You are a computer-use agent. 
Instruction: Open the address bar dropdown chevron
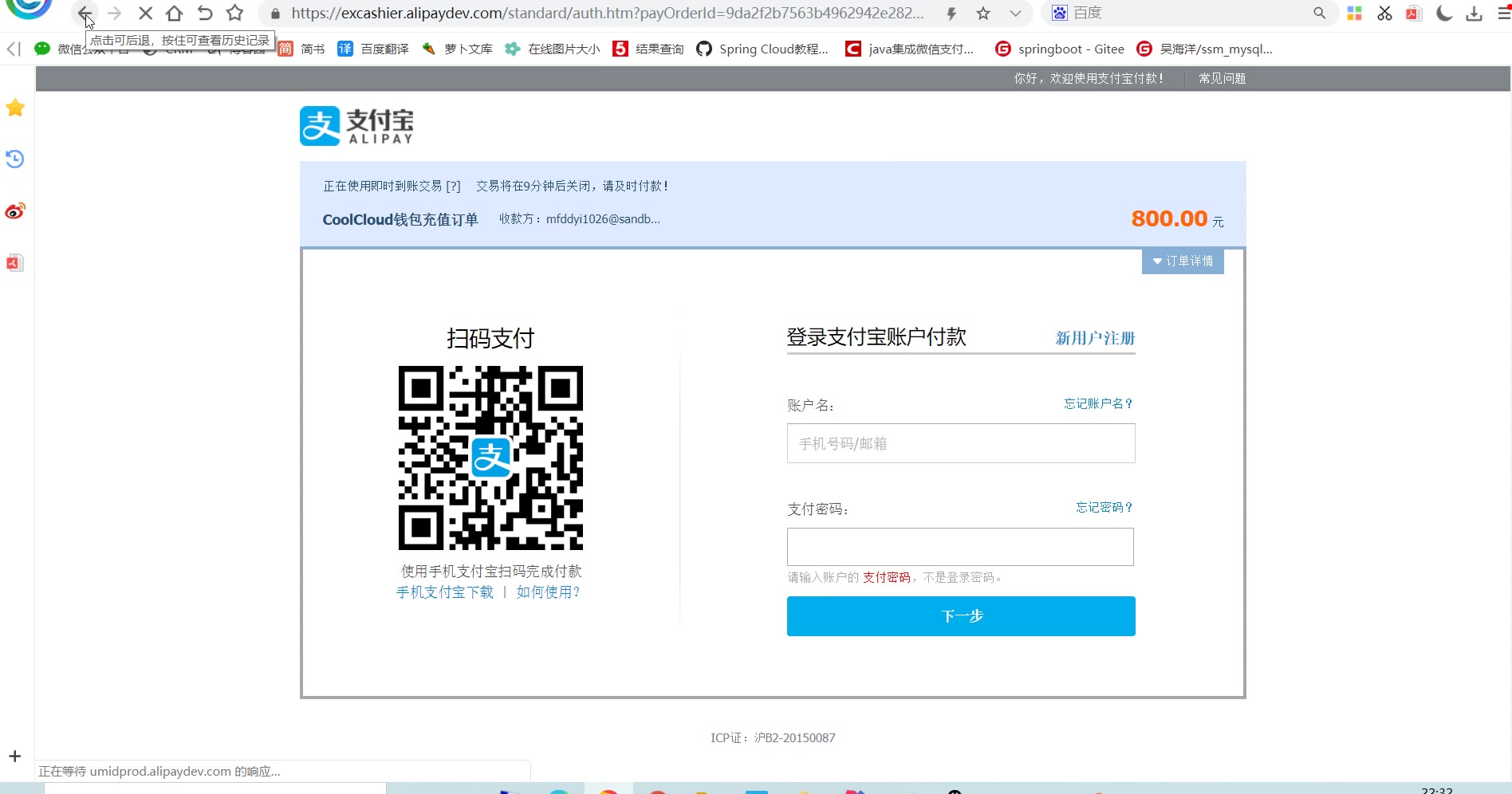[x=1015, y=14]
